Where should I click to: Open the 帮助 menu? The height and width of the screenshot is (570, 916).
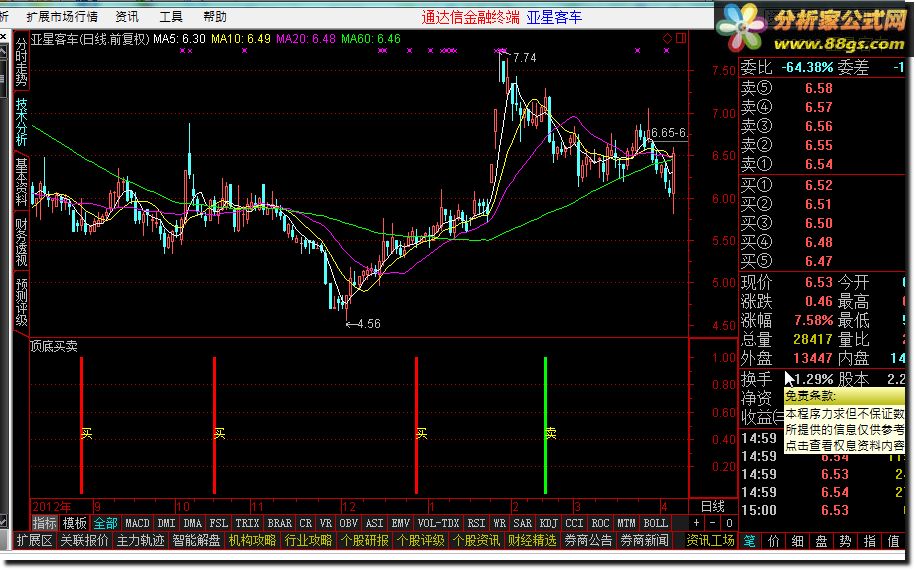click(x=215, y=17)
